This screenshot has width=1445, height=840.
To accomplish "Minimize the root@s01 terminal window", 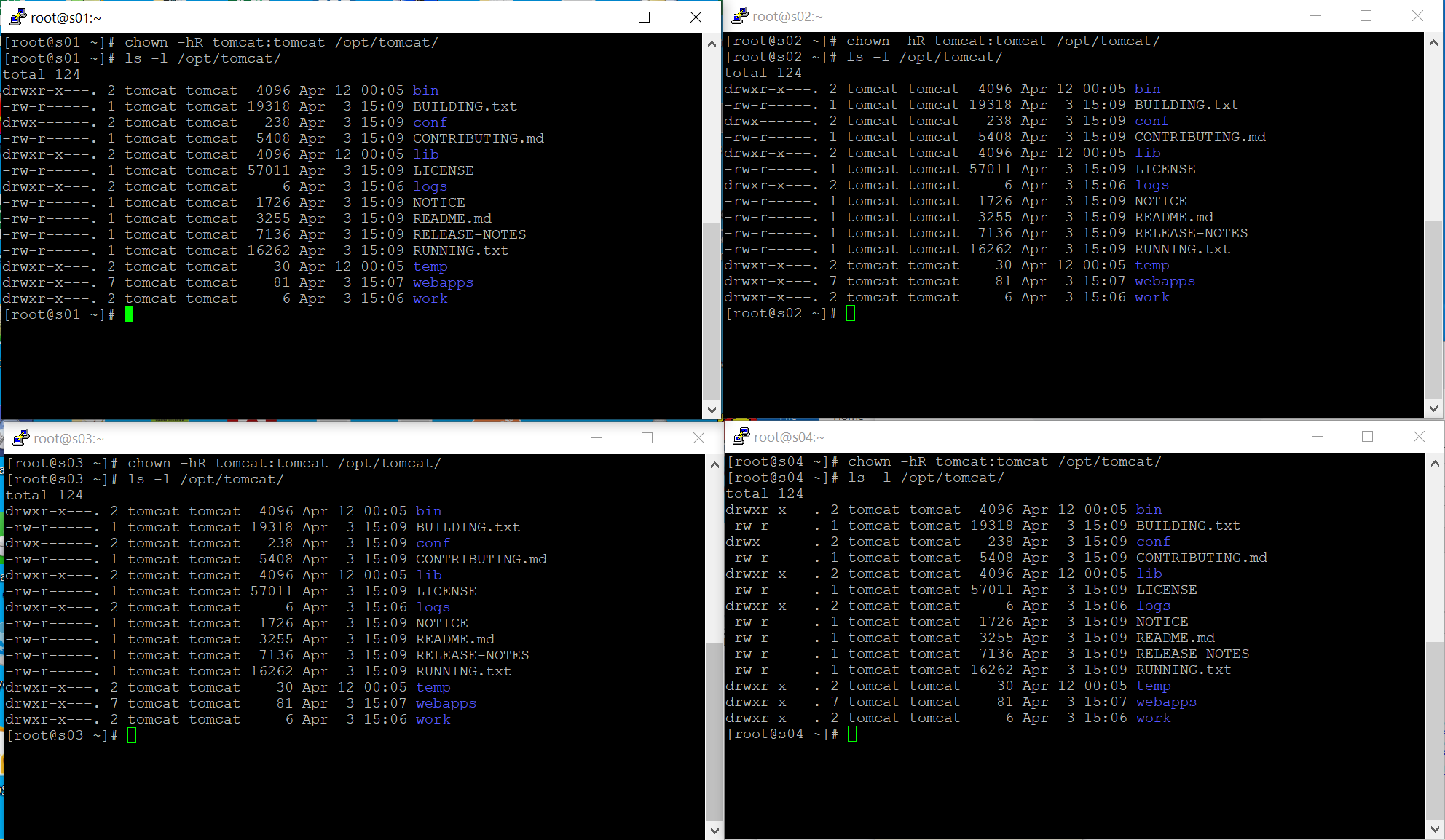I will pos(594,17).
